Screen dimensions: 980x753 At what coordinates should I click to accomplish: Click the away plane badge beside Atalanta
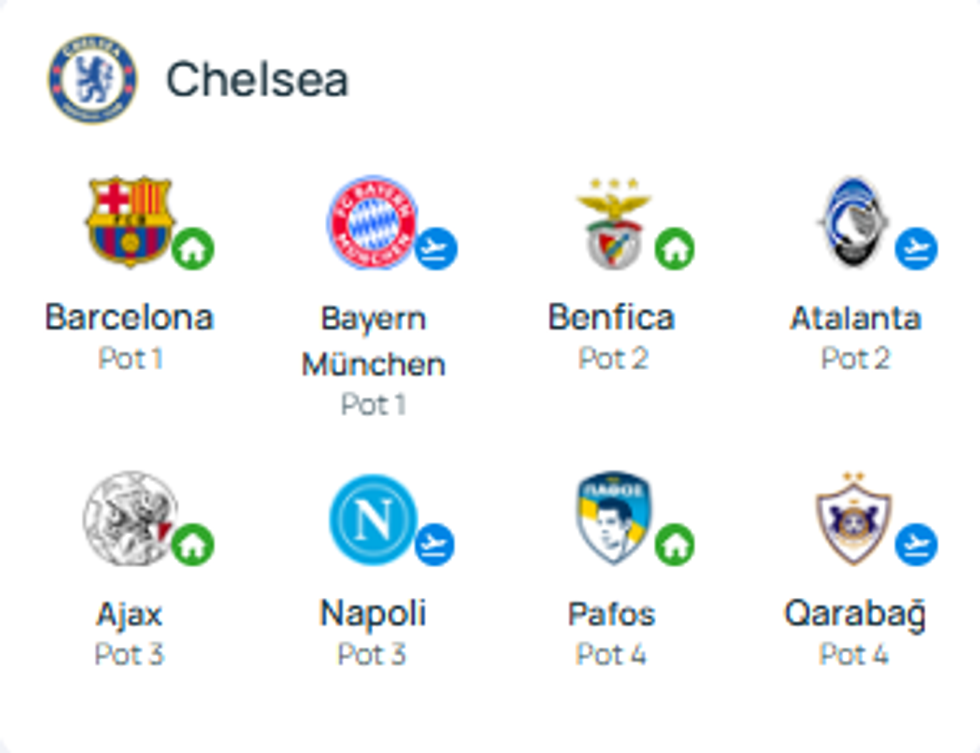click(x=916, y=249)
